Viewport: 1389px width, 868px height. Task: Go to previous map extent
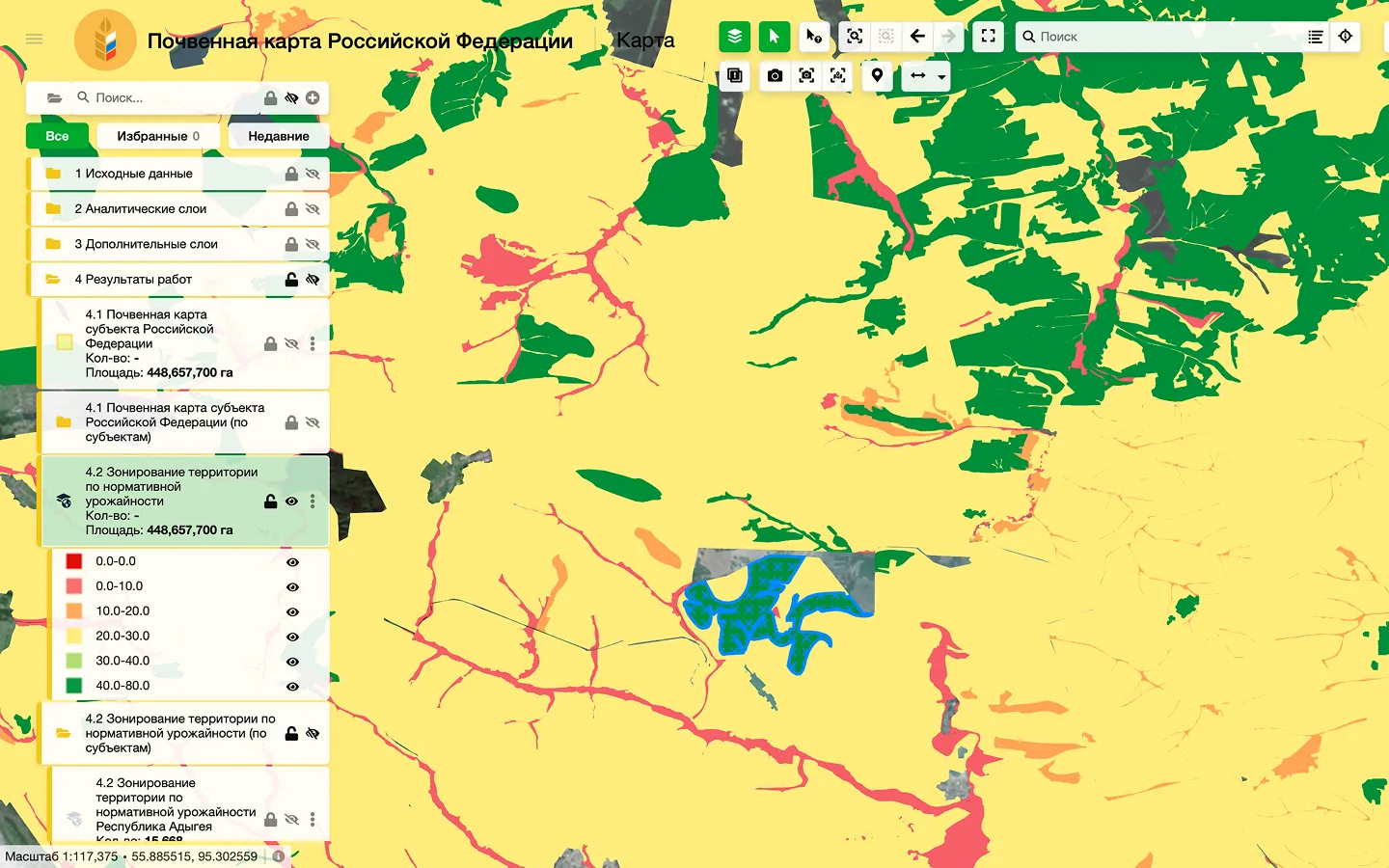pos(918,37)
